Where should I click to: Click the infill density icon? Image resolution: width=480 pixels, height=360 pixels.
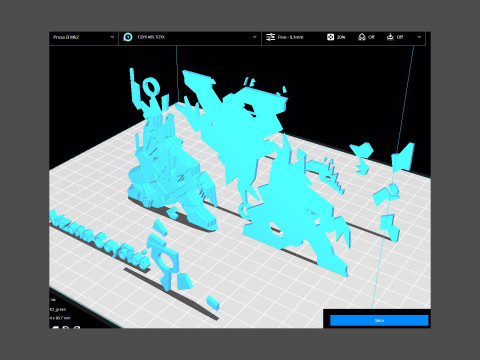[x=330, y=37]
